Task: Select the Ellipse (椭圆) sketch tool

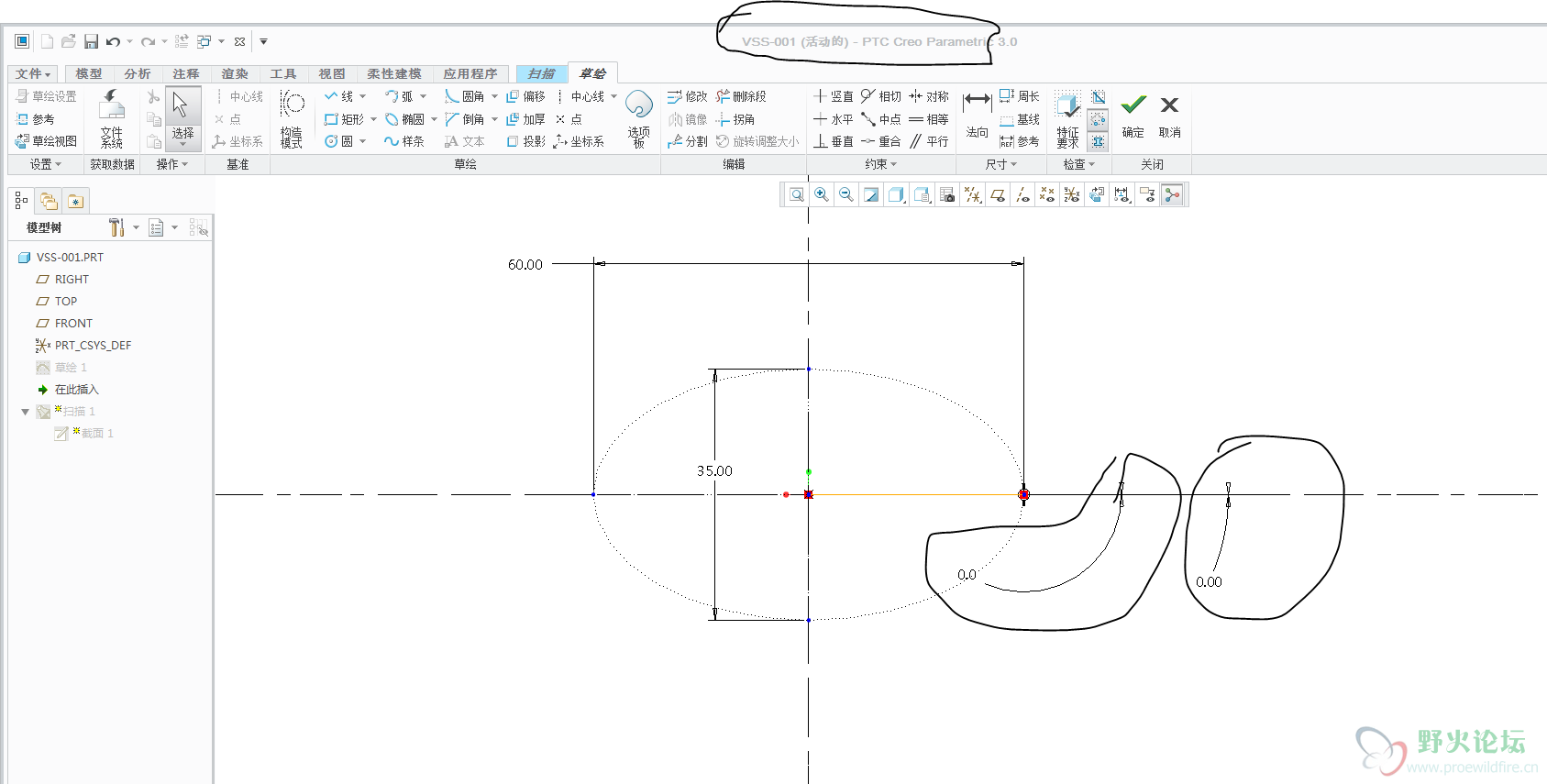Action: (x=404, y=119)
